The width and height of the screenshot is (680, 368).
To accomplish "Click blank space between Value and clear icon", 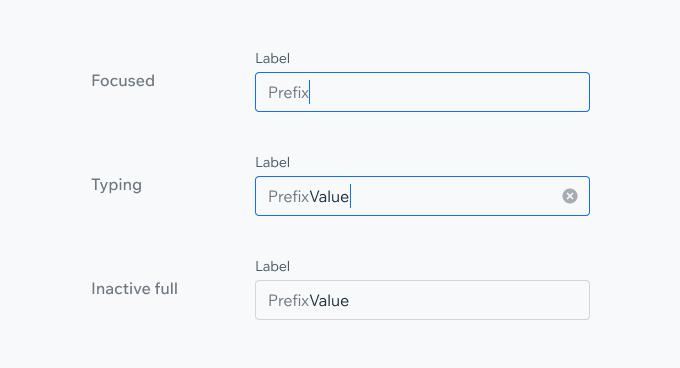I will pyautogui.click(x=456, y=196).
